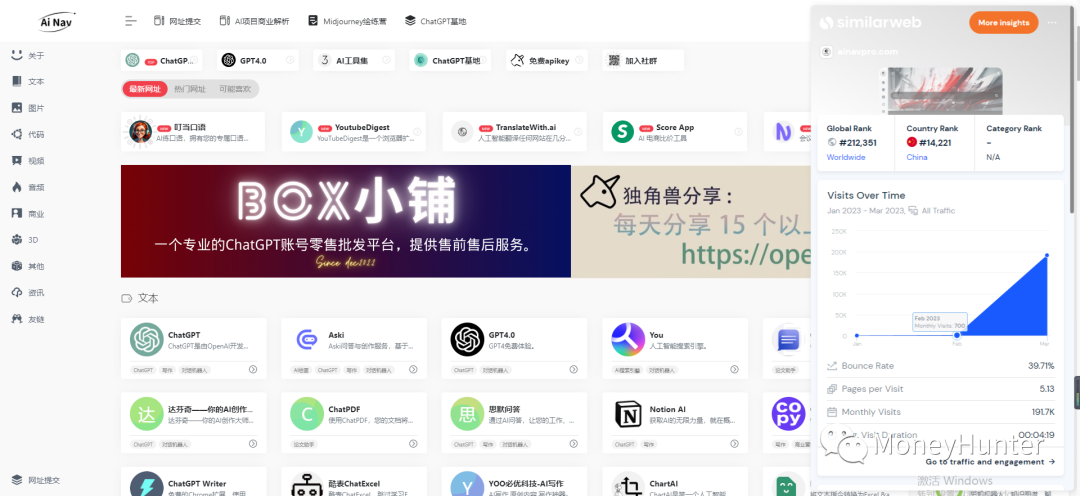
Task: Click the GPT4.0 card logo in 文本 section
Action: (467, 340)
